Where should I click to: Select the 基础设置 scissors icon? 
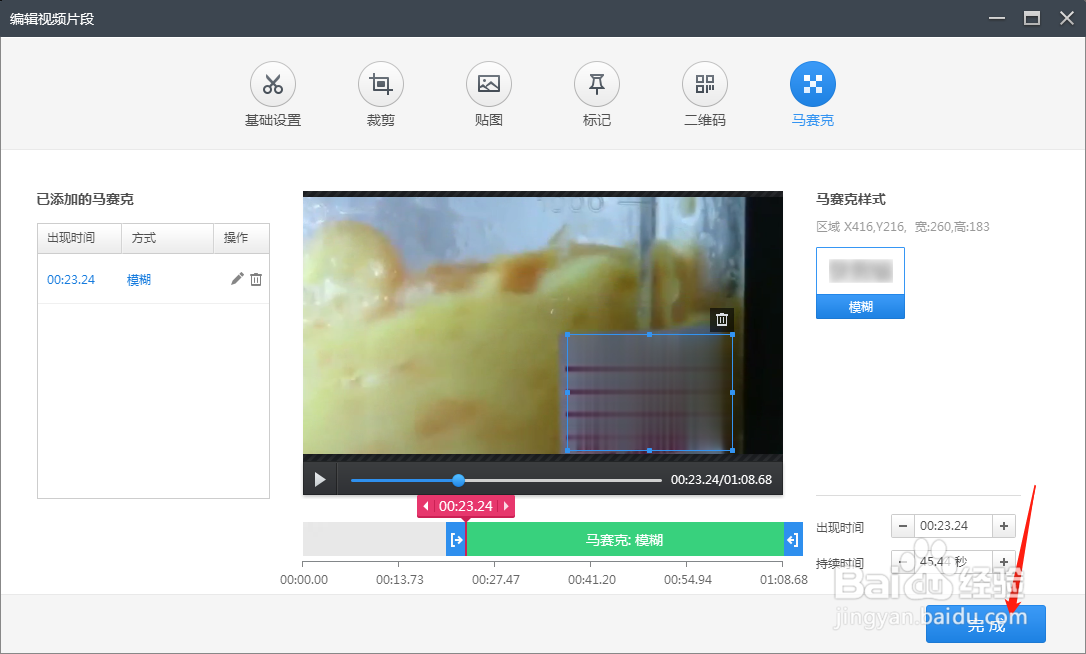(x=273, y=83)
